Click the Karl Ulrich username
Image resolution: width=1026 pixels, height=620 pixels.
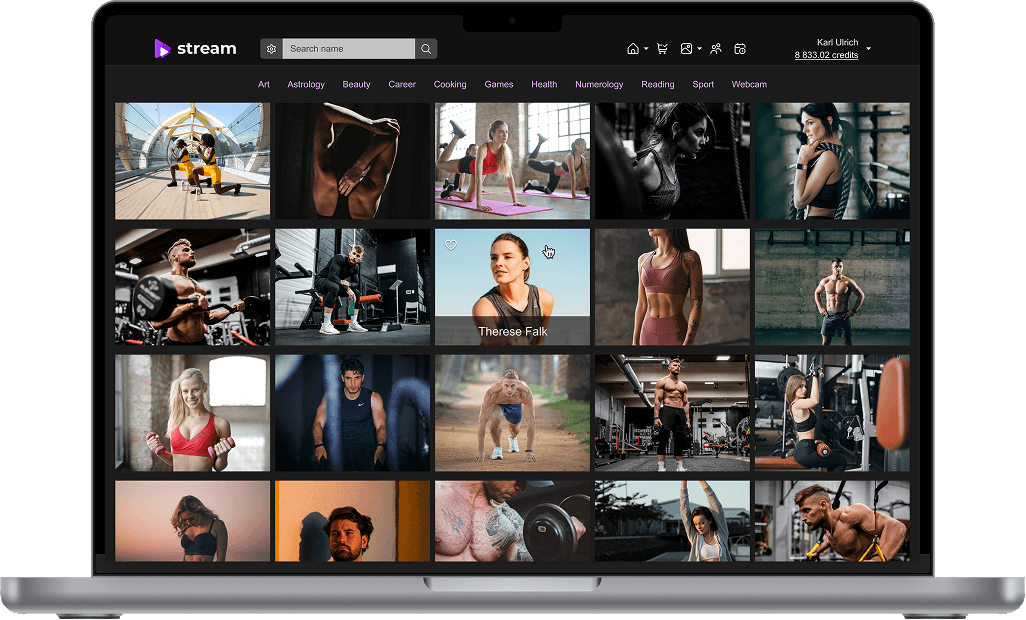[x=837, y=43]
